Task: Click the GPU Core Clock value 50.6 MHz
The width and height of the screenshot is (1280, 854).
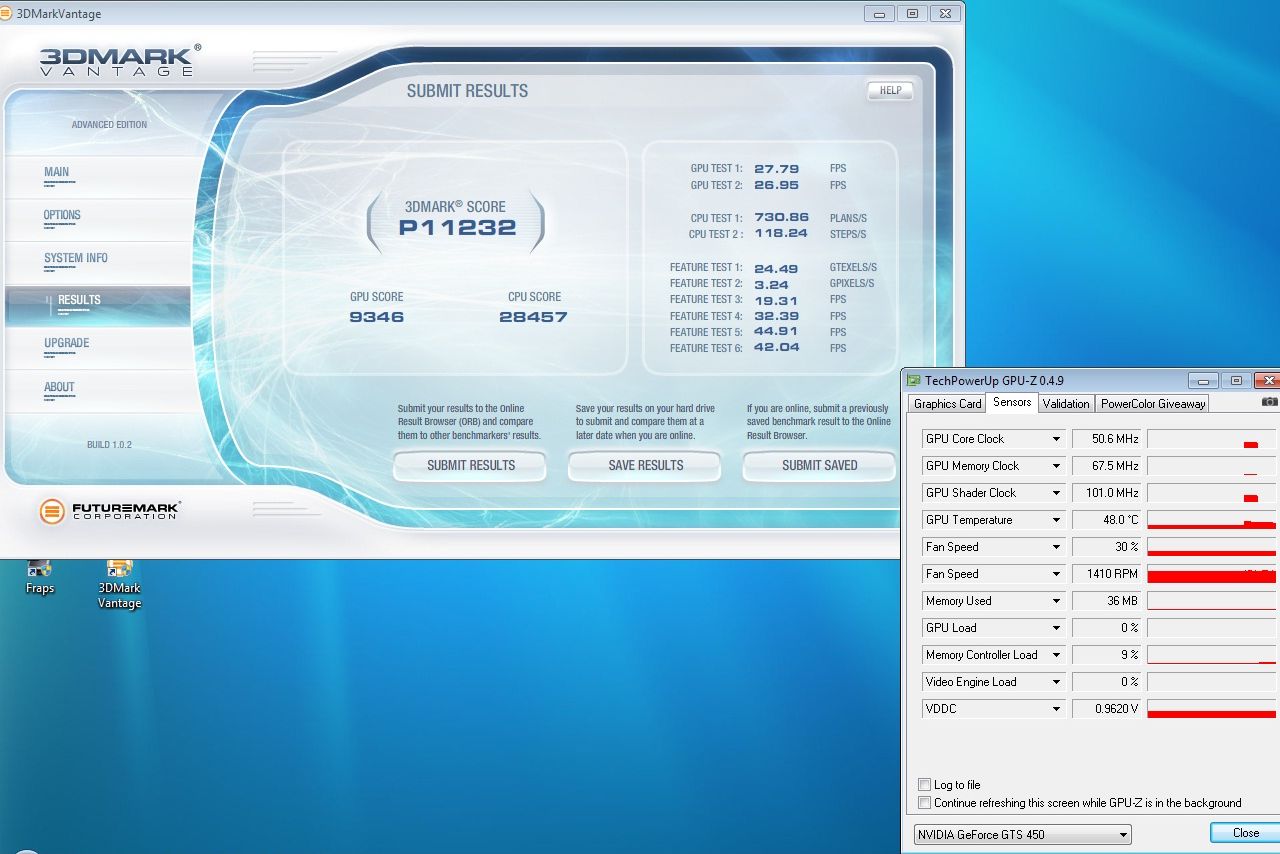Action: click(x=1107, y=439)
